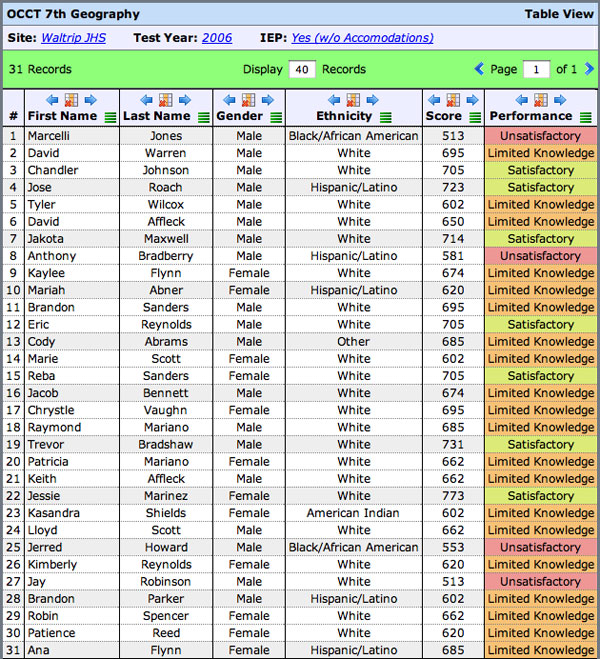Screen dimensions: 600x659
Task: Open Gender column green menu
Action: (x=276, y=117)
